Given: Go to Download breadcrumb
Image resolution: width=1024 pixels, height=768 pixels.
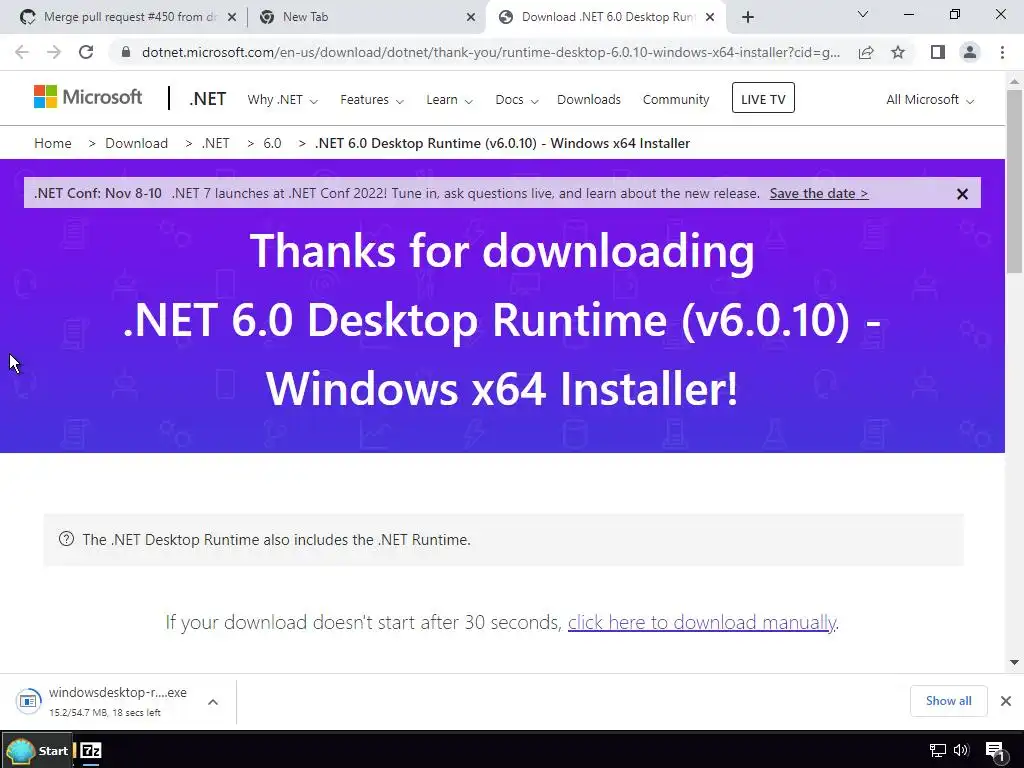Looking at the screenshot, I should [x=136, y=143].
